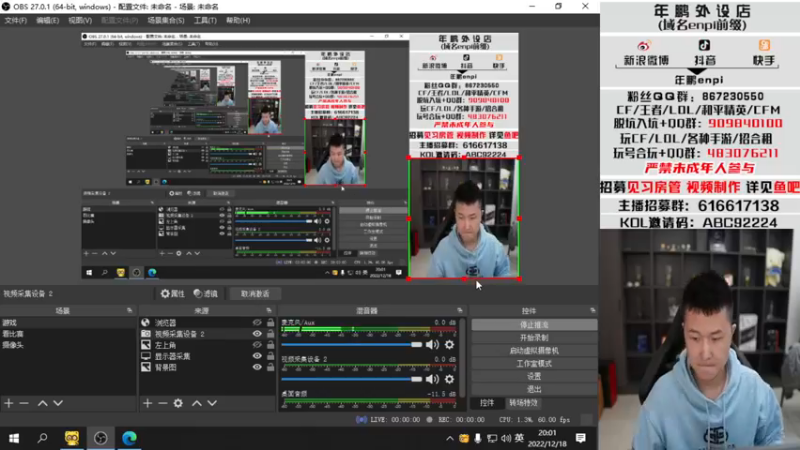Mute 视频采集设备 2 audio via speaker icon
Viewport: 800px width, 450px height.
432,379
